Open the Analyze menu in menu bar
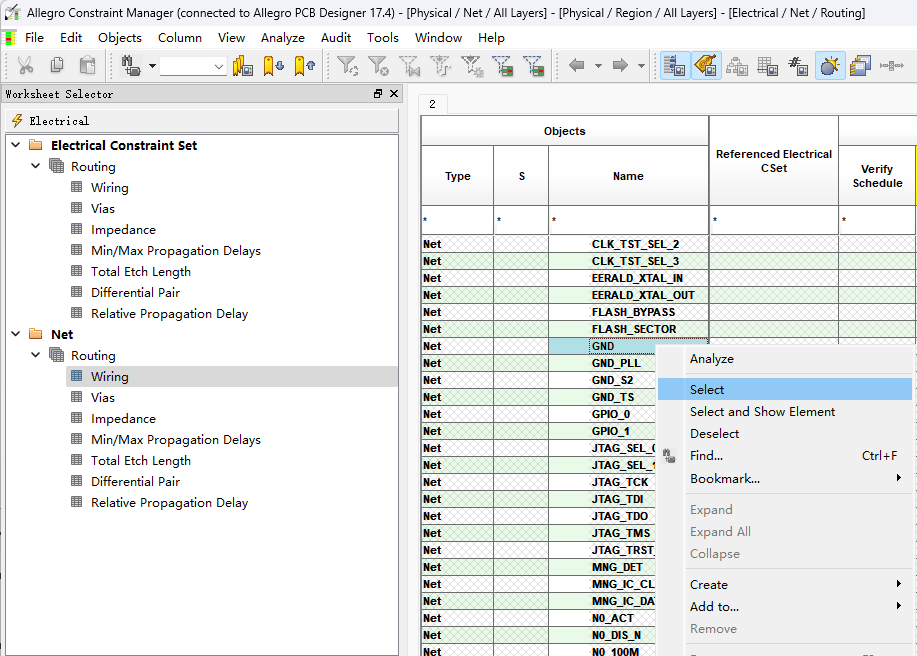Screen dimensions: 917x656 282,37
